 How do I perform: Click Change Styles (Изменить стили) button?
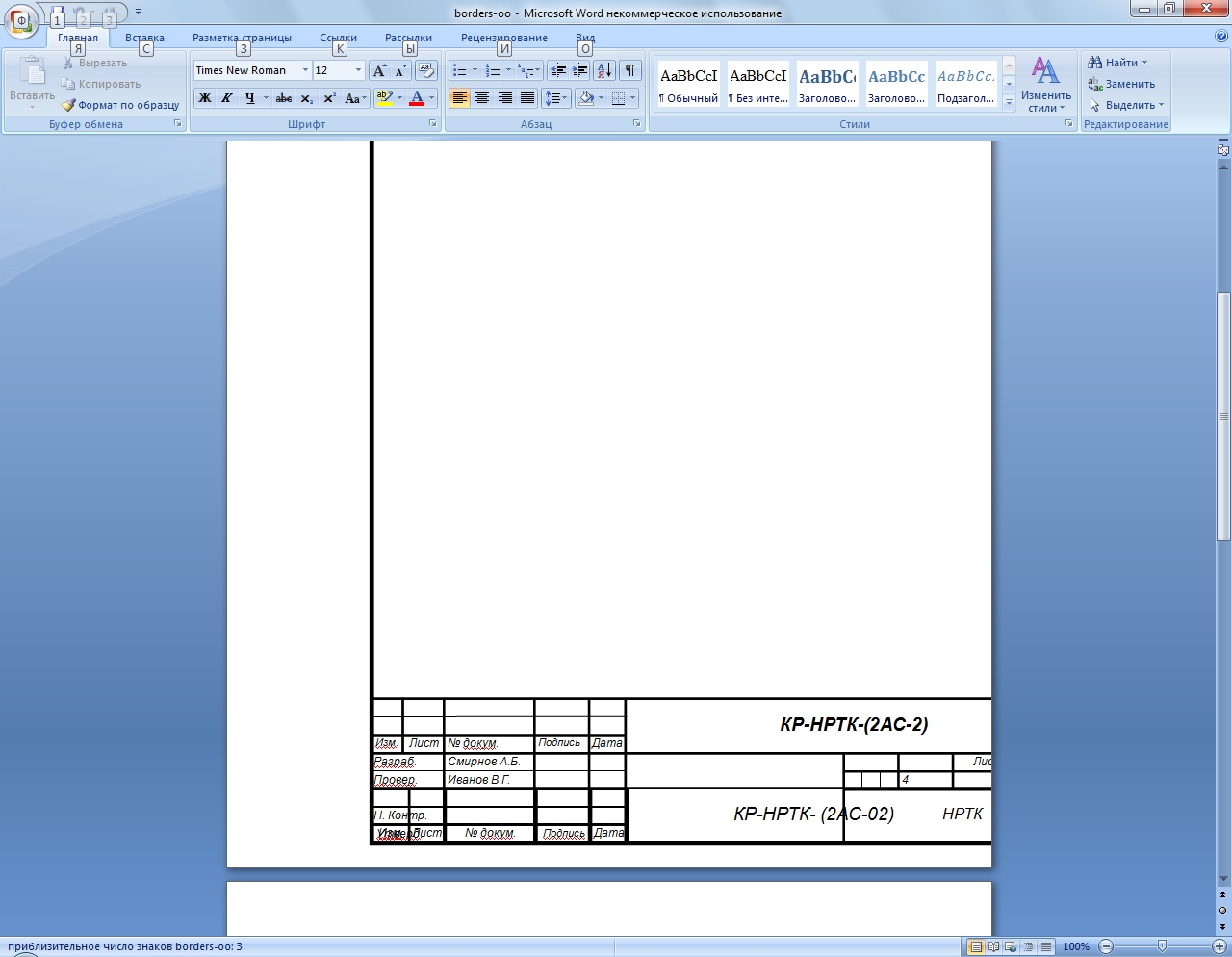(x=1045, y=85)
